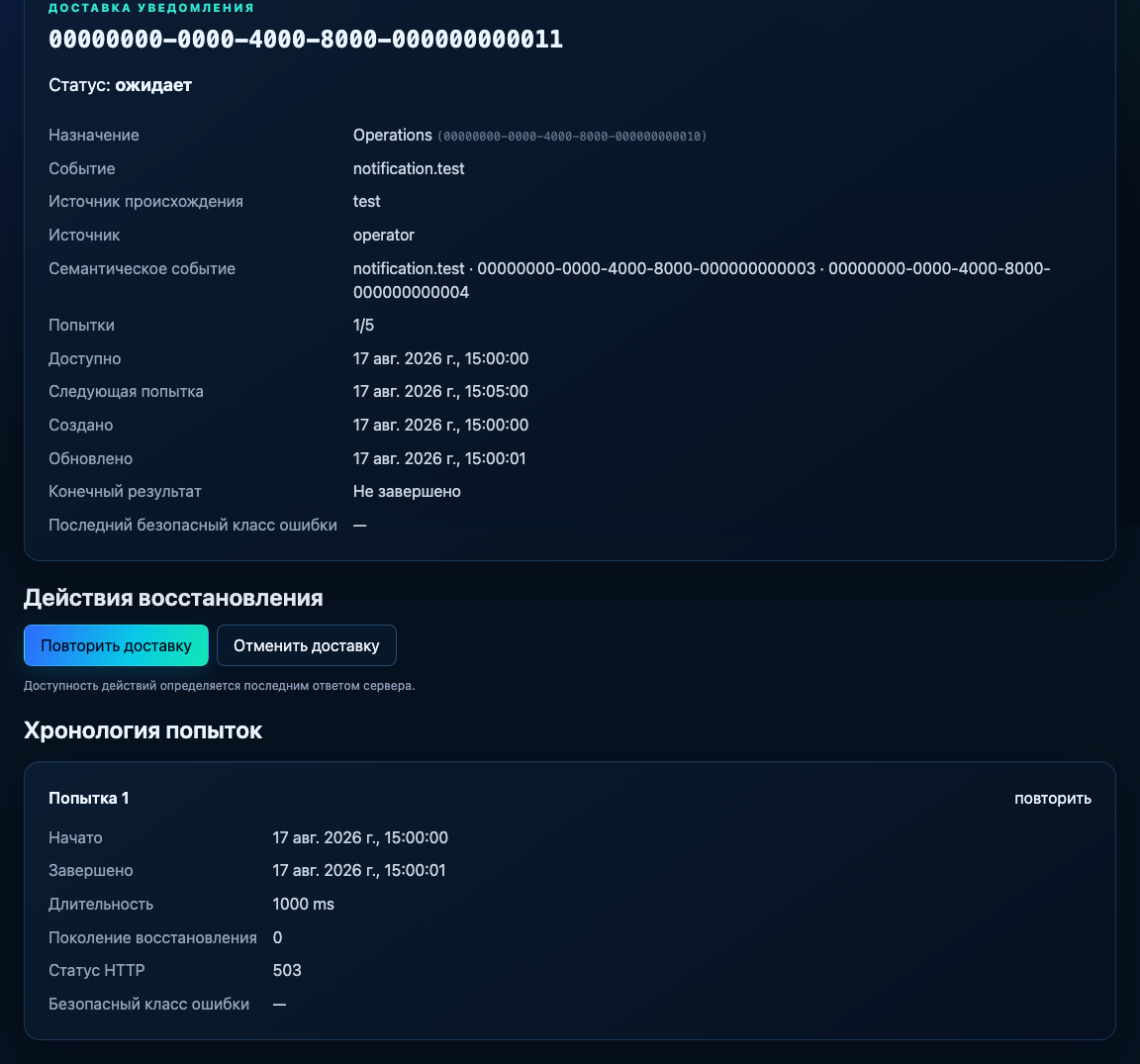Click the Источник происхождения value test

coord(366,202)
